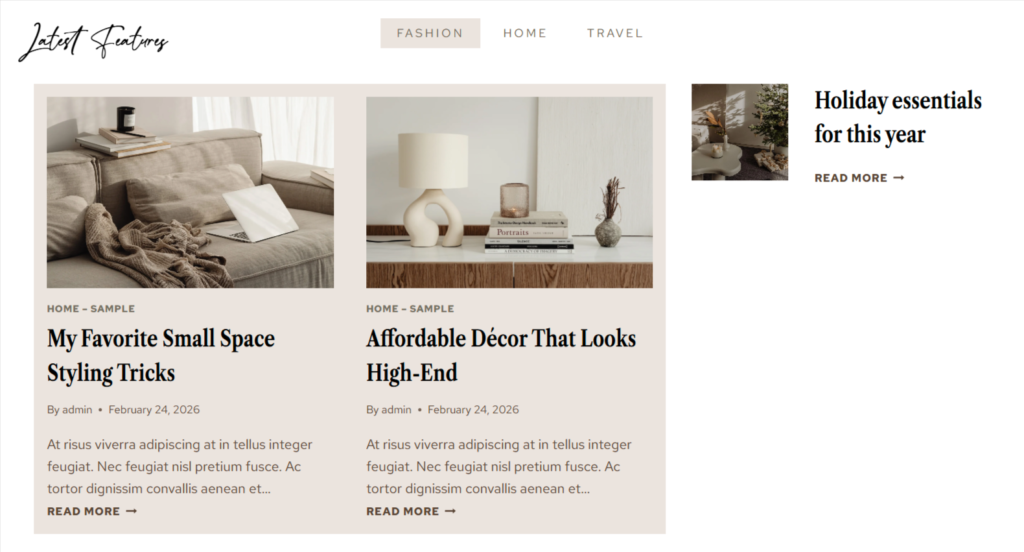Image resolution: width=1024 pixels, height=552 pixels.
Task: Select the Fashion tab
Action: tap(430, 33)
